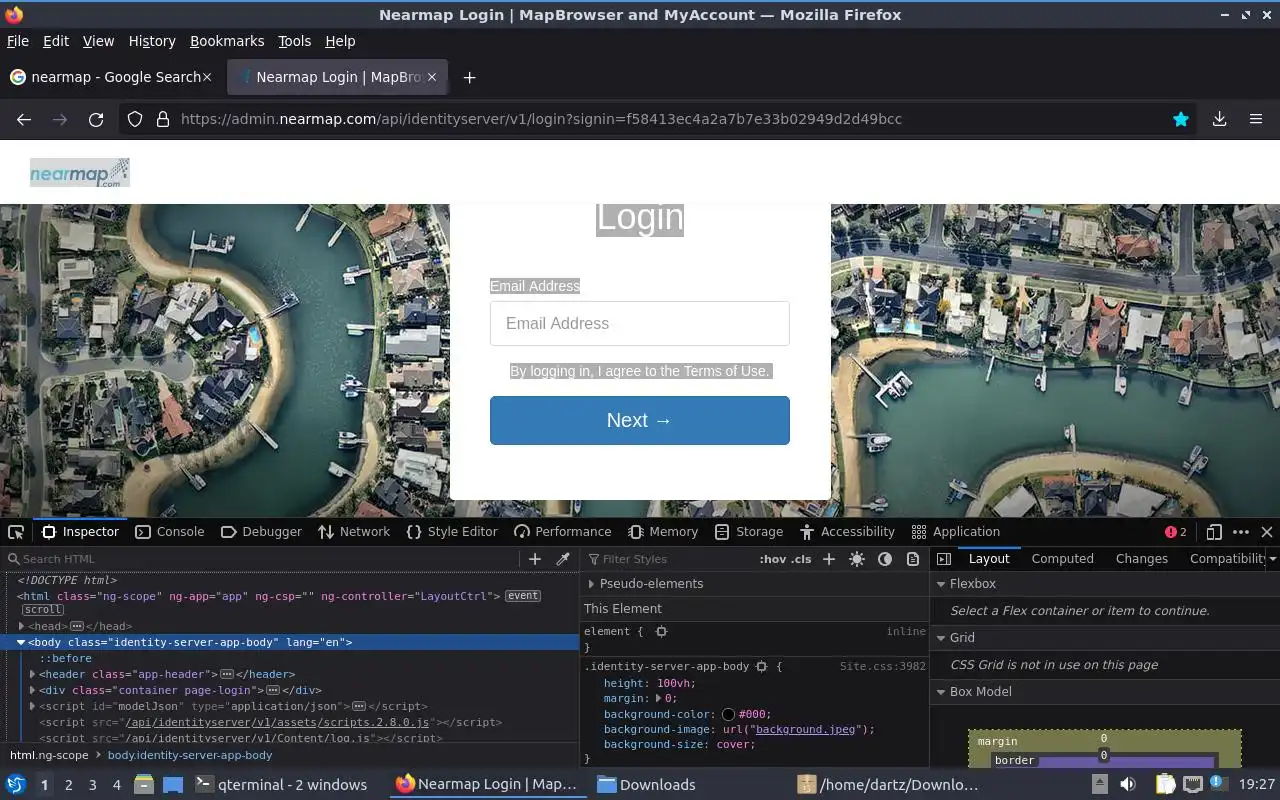Collapse the Box Model section
This screenshot has height=800, width=1280.
point(941,692)
